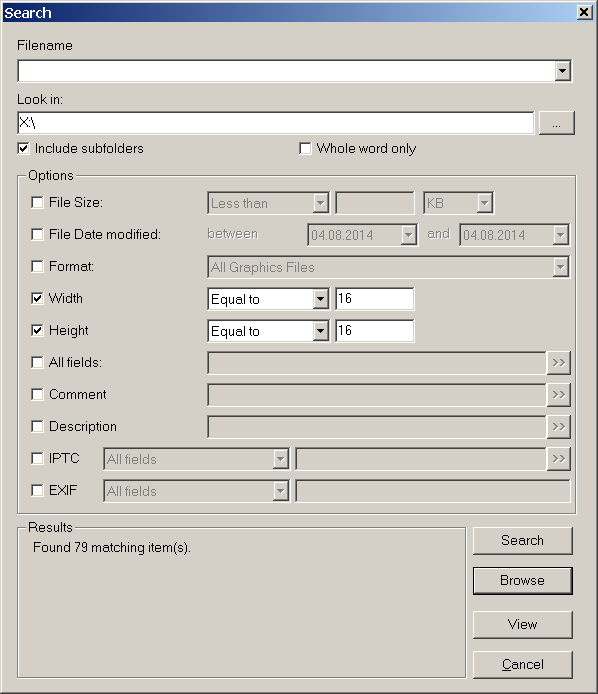This screenshot has height=694, width=598.
Task: Toggle the Include subfolders checkbox
Action: pos(23,148)
